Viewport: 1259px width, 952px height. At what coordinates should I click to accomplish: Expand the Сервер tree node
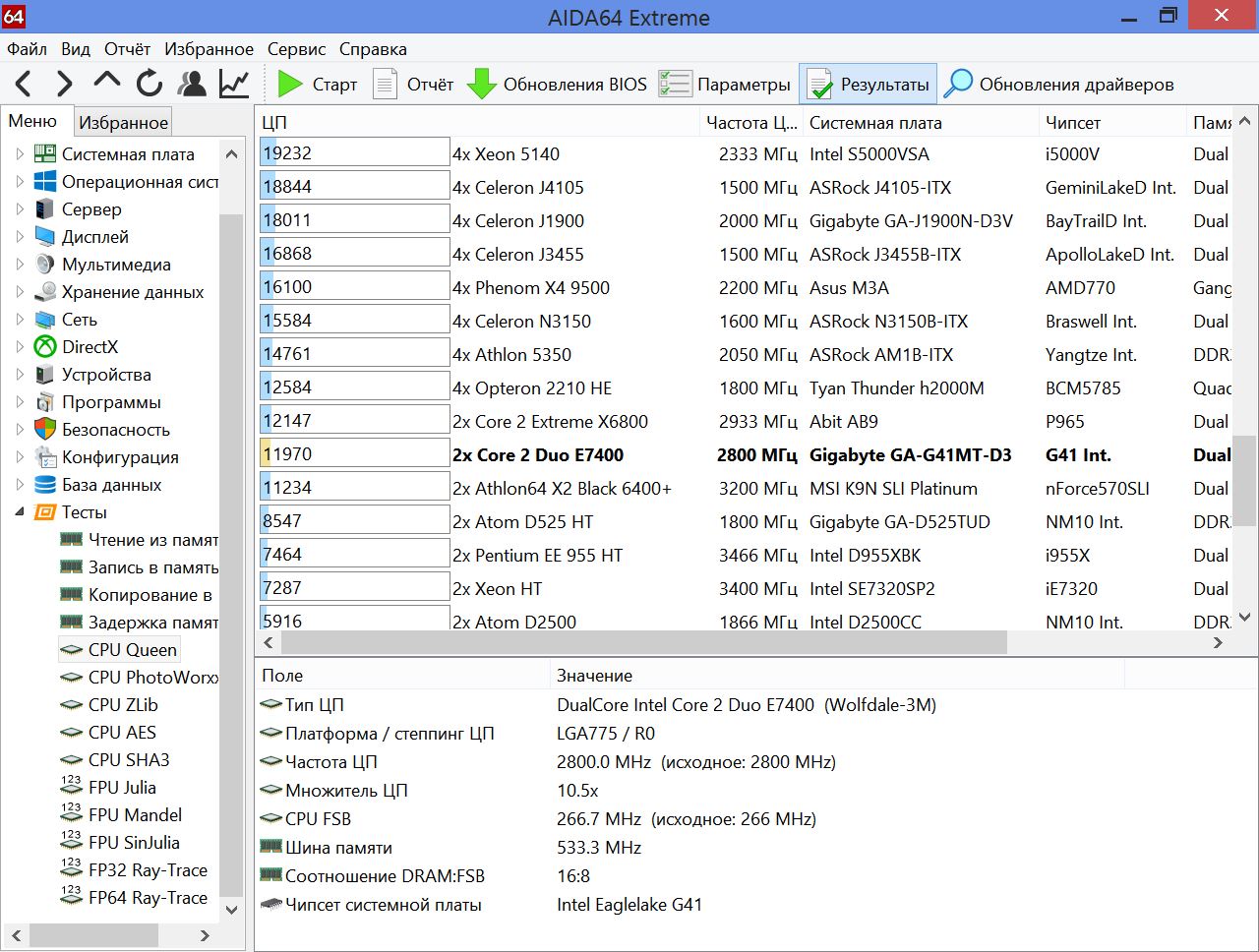[20, 208]
